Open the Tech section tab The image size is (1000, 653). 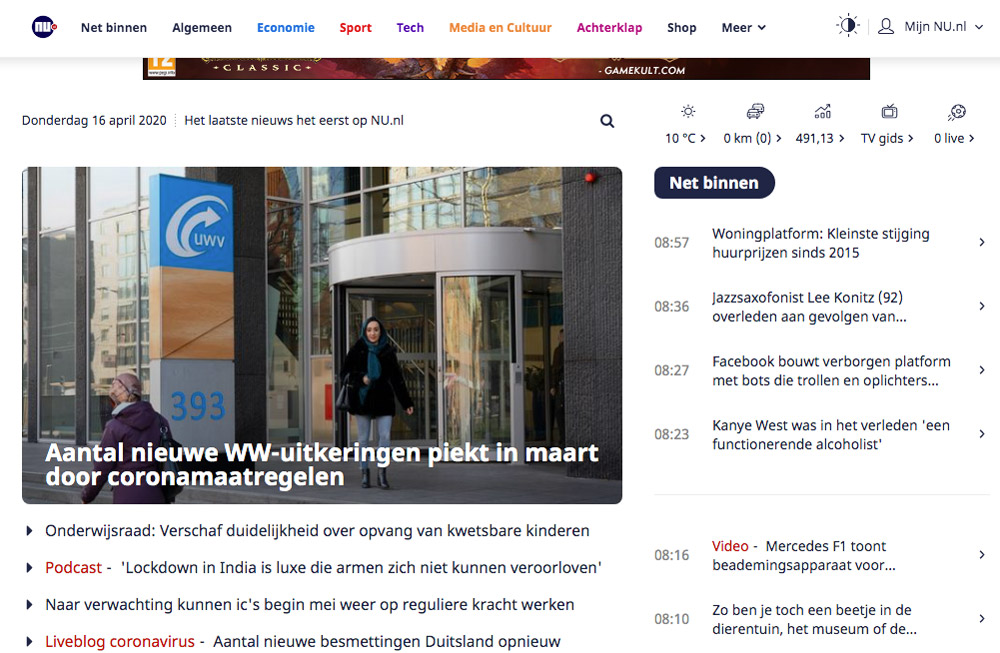click(x=410, y=28)
